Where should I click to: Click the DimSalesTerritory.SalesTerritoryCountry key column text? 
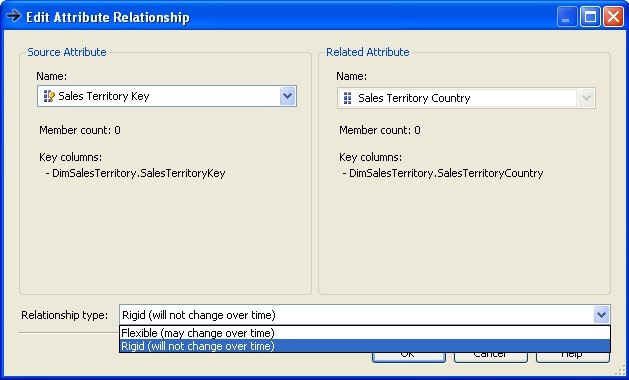coord(446,173)
